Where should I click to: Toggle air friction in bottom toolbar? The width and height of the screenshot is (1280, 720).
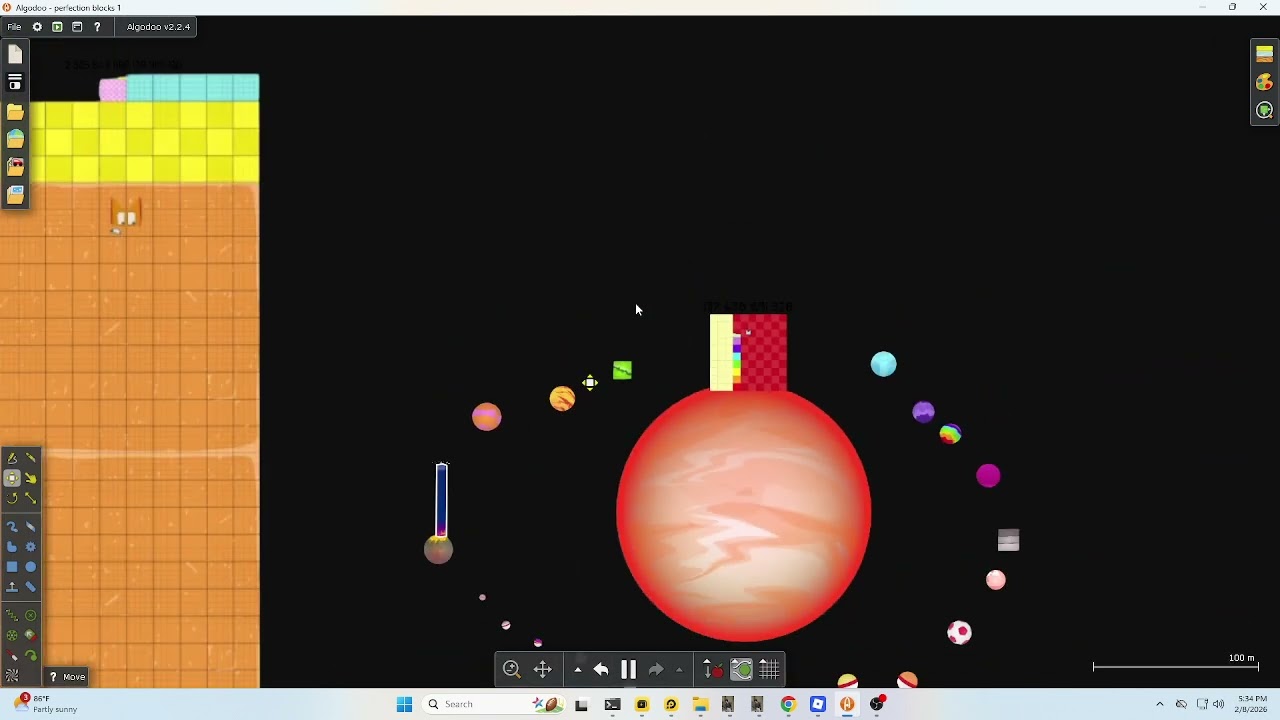click(x=742, y=670)
